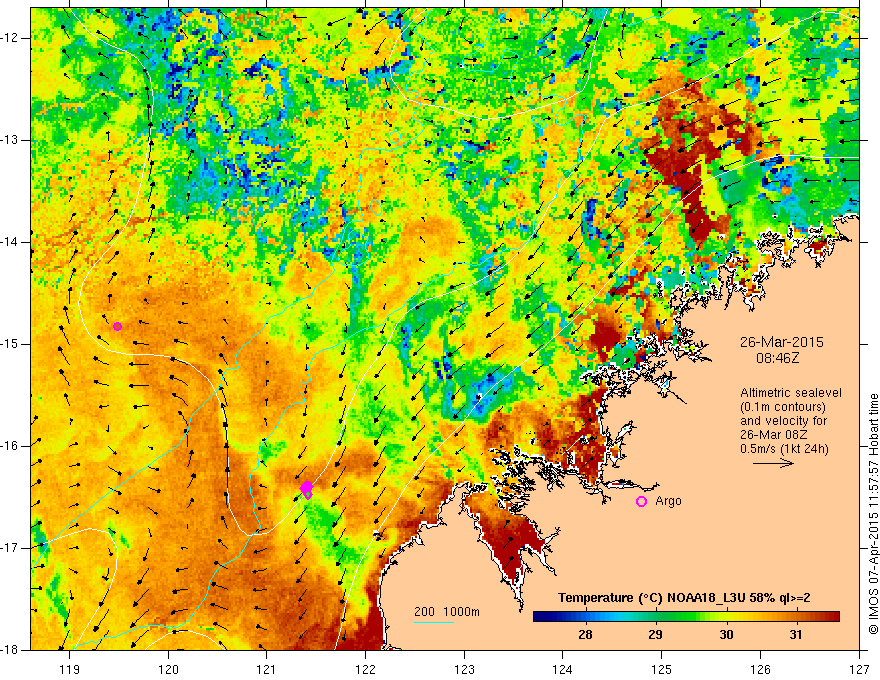Click the longitude axis label '122'
This screenshot has width=880, height=680.
point(365,669)
